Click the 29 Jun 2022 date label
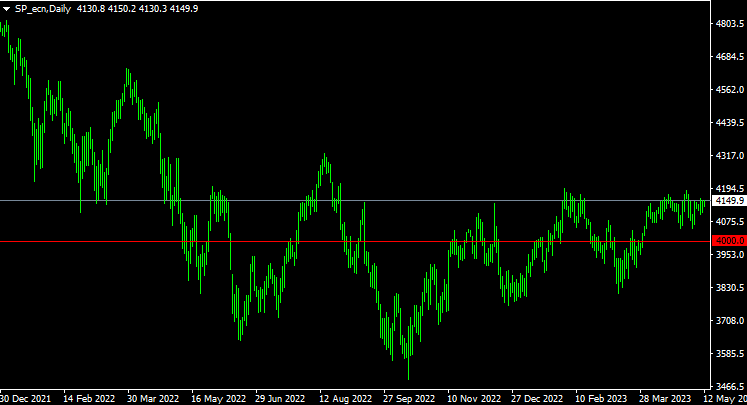The width and height of the screenshot is (747, 405). [x=280, y=398]
